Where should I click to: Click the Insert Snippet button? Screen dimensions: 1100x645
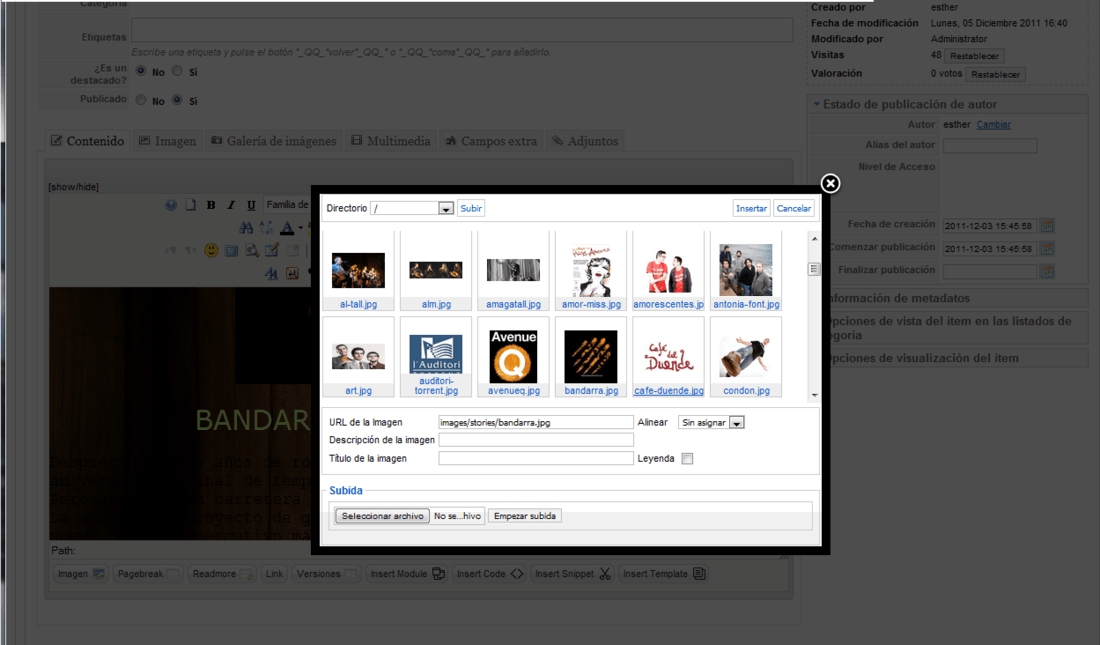[572, 574]
